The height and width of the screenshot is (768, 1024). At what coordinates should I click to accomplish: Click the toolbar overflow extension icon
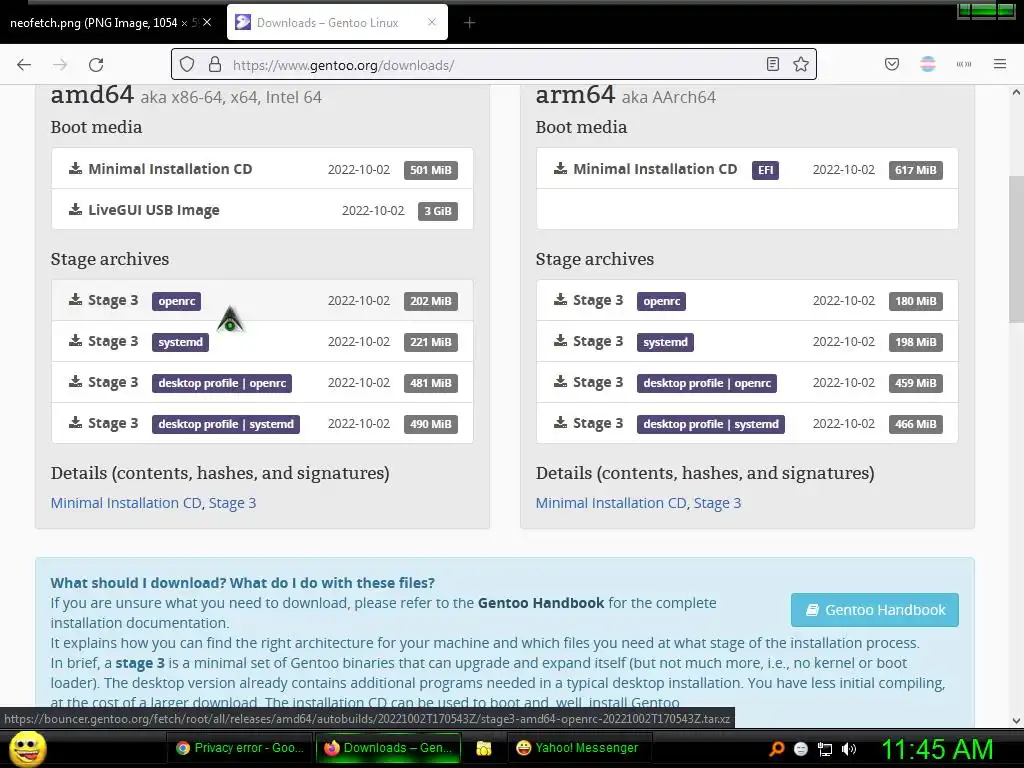point(964,64)
